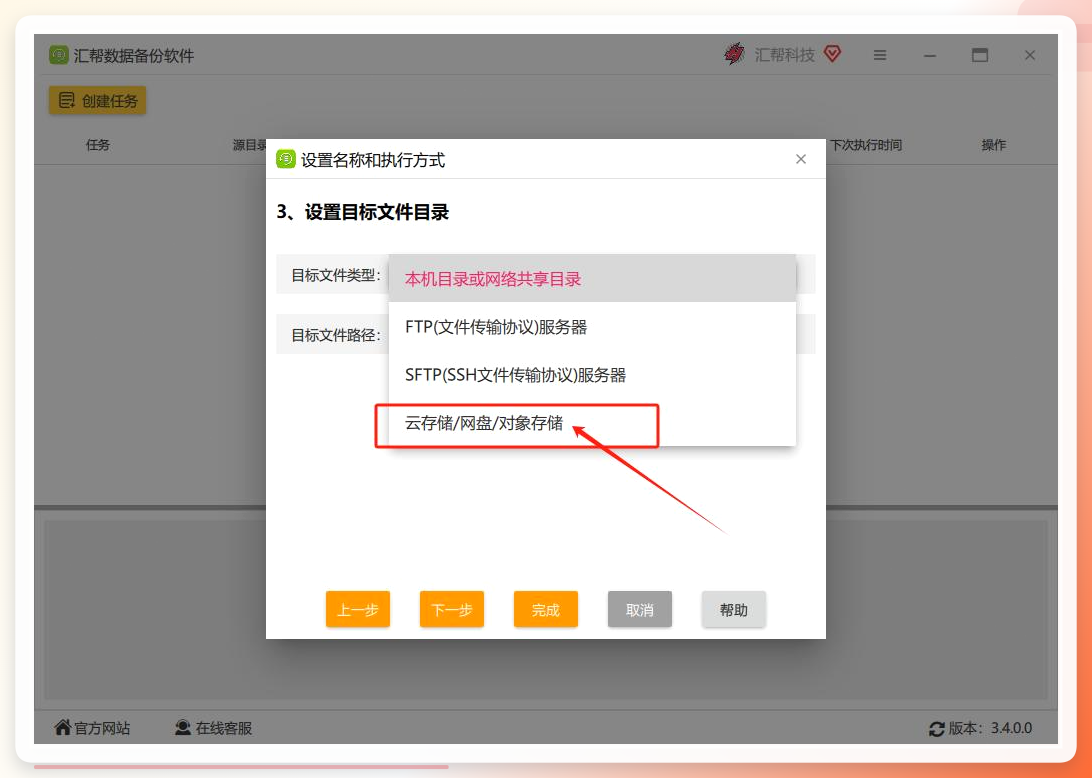
Task: Click the refresh icon beside 版本
Action: point(937,729)
